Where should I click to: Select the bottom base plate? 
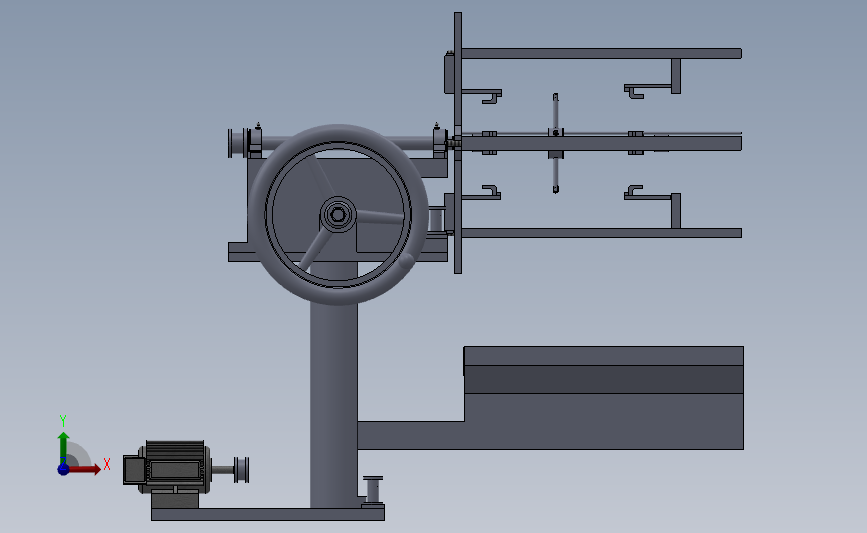pos(268,514)
